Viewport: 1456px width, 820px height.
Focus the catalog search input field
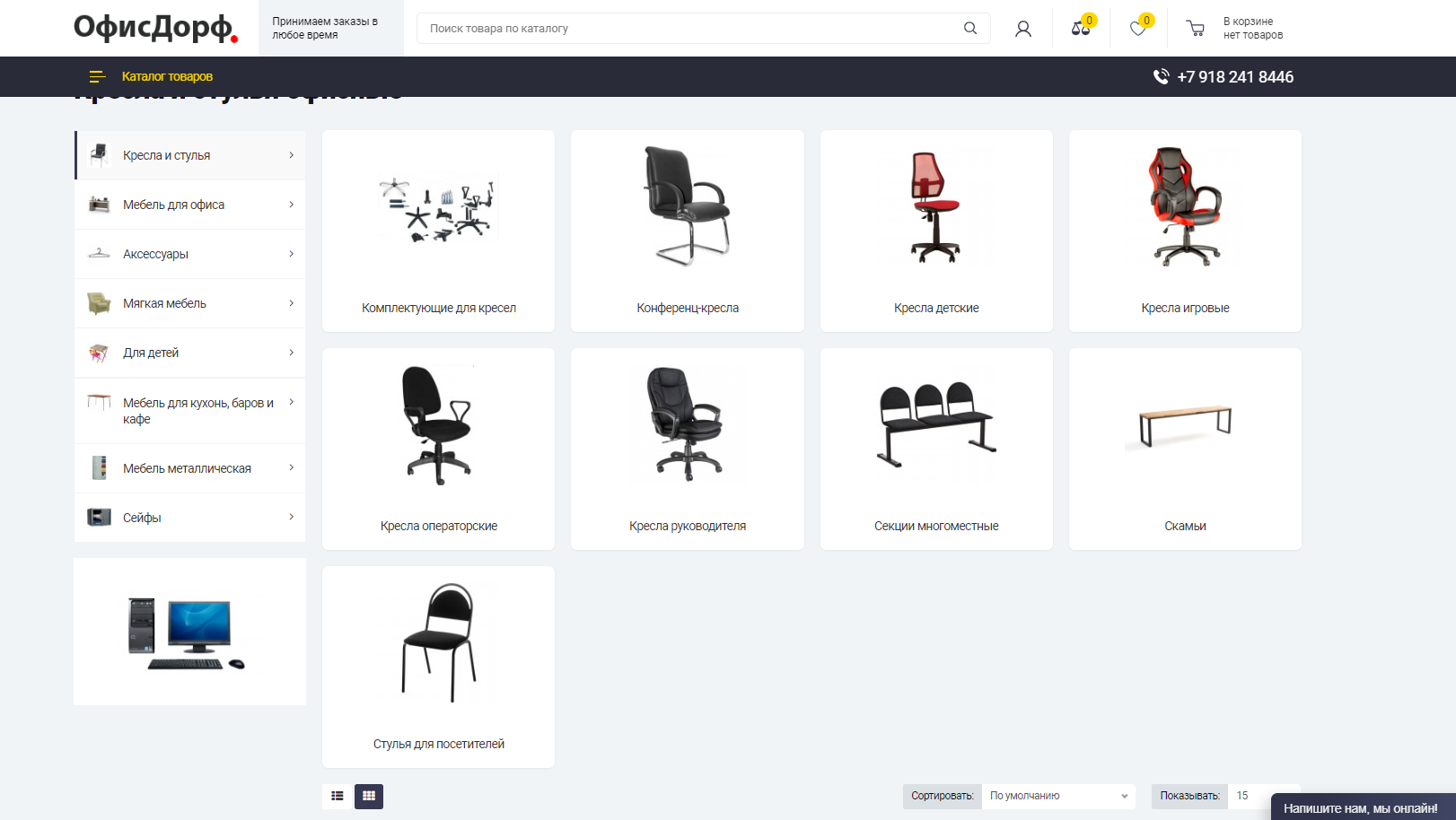click(x=691, y=28)
